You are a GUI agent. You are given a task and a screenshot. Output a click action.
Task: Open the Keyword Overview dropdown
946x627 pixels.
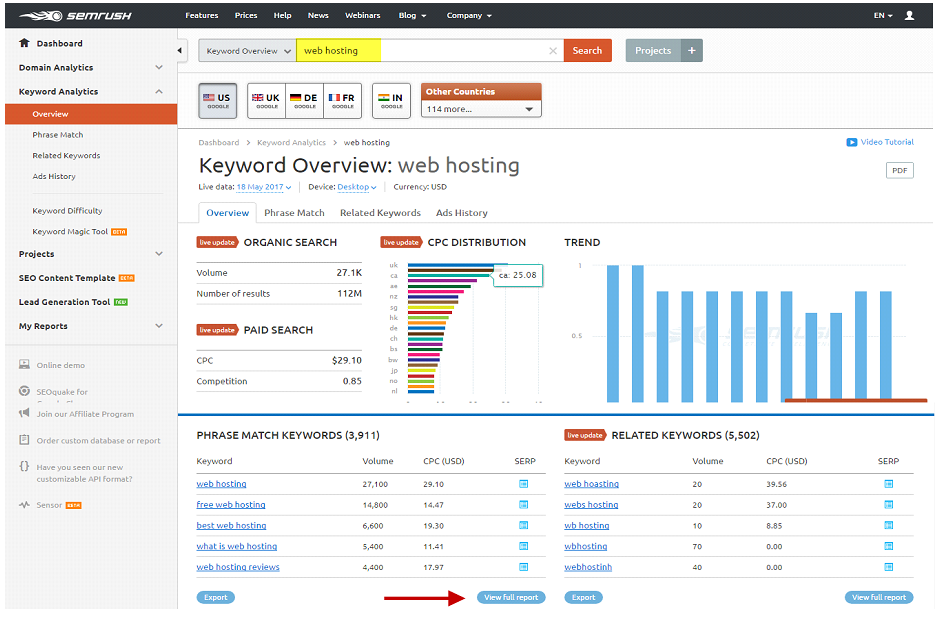point(247,51)
